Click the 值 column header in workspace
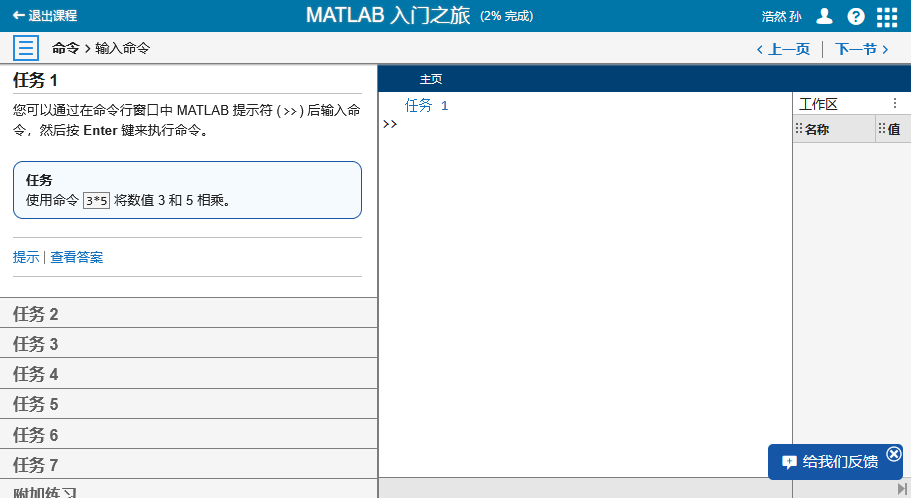 893,129
